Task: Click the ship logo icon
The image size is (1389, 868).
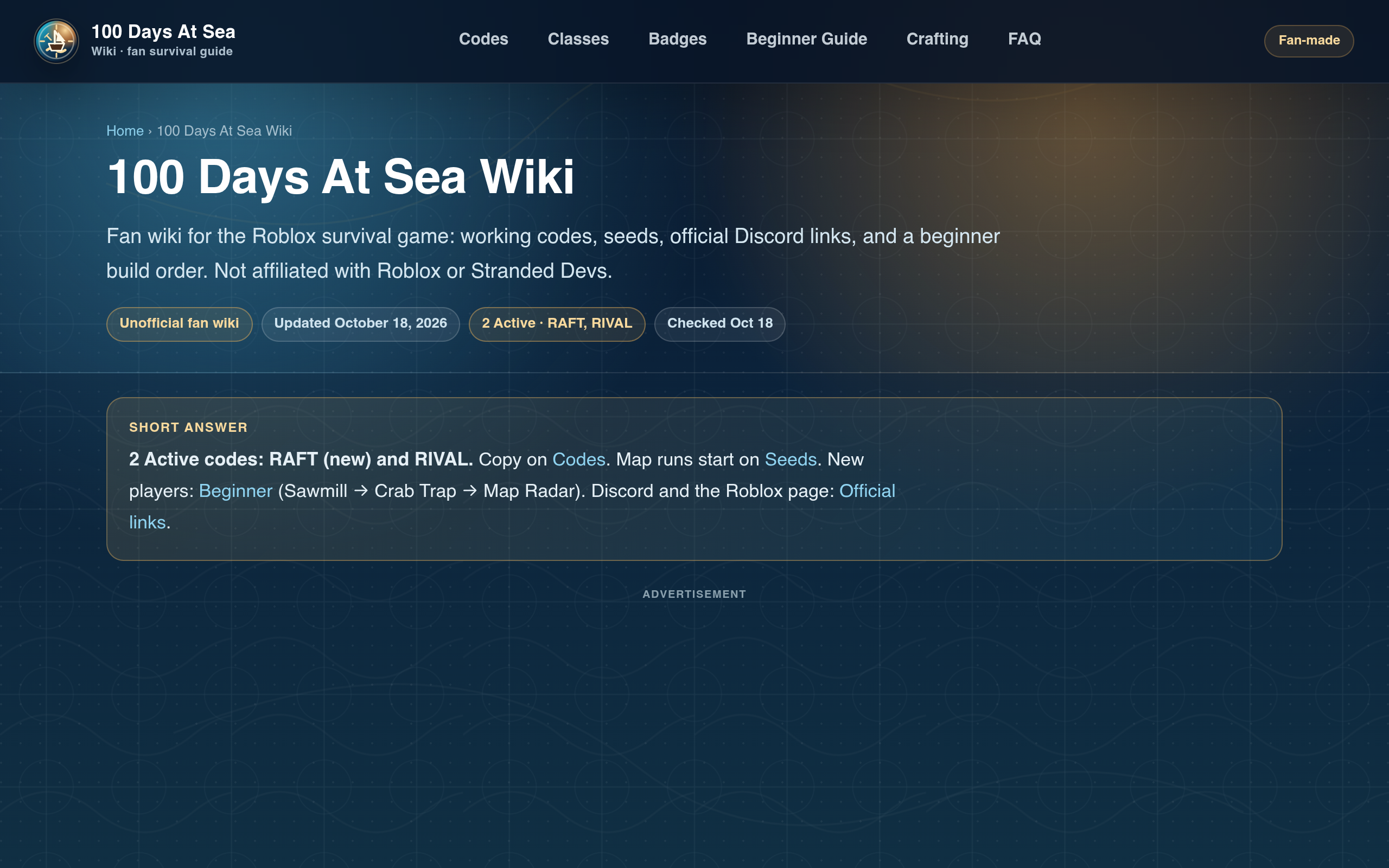Action: pos(56,41)
